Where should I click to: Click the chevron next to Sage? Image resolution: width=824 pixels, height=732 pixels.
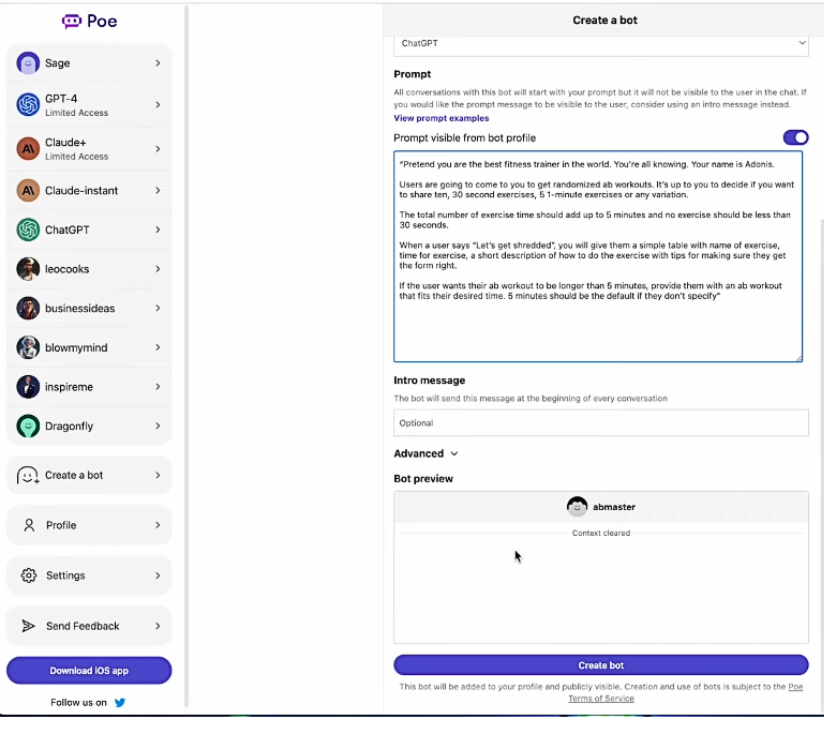click(x=158, y=63)
